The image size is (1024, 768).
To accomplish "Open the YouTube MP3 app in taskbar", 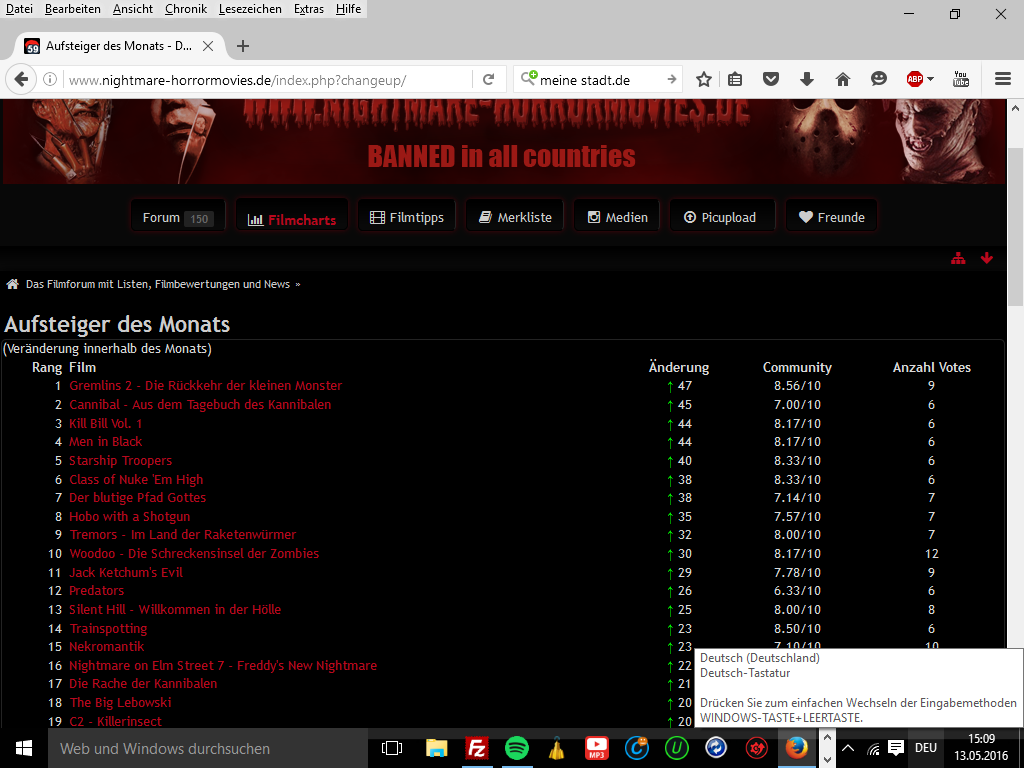I will pos(596,748).
